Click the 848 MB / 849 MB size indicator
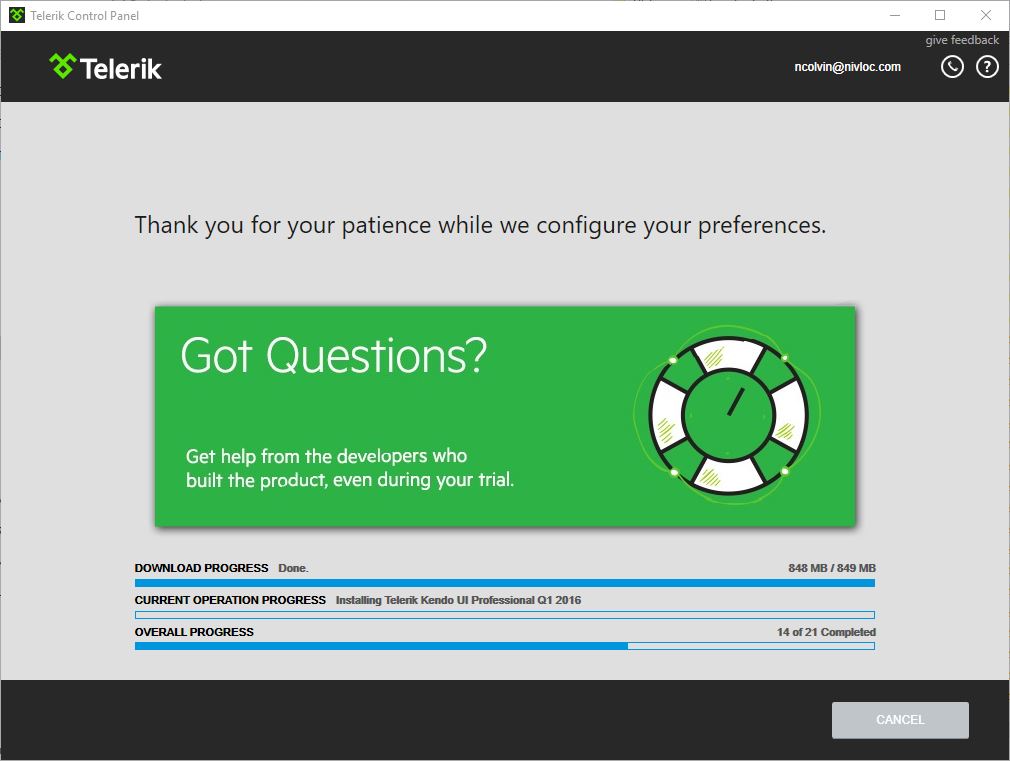Image resolution: width=1010 pixels, height=761 pixels. click(831, 568)
